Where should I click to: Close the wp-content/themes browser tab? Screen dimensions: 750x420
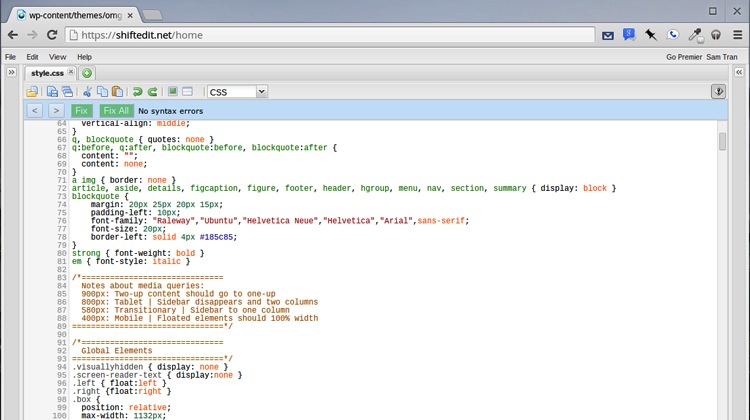click(x=130, y=15)
